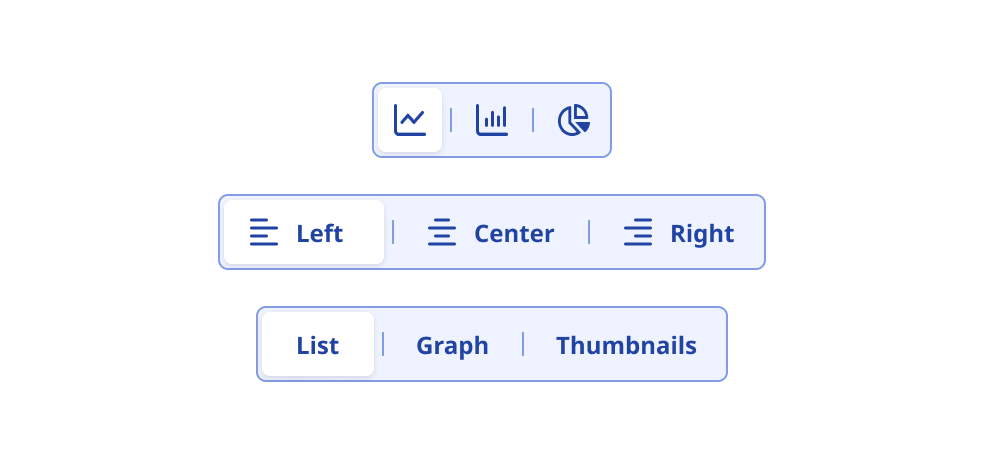Click the separator between Center and Right
Screen dimensions: 984x464
click(589, 232)
